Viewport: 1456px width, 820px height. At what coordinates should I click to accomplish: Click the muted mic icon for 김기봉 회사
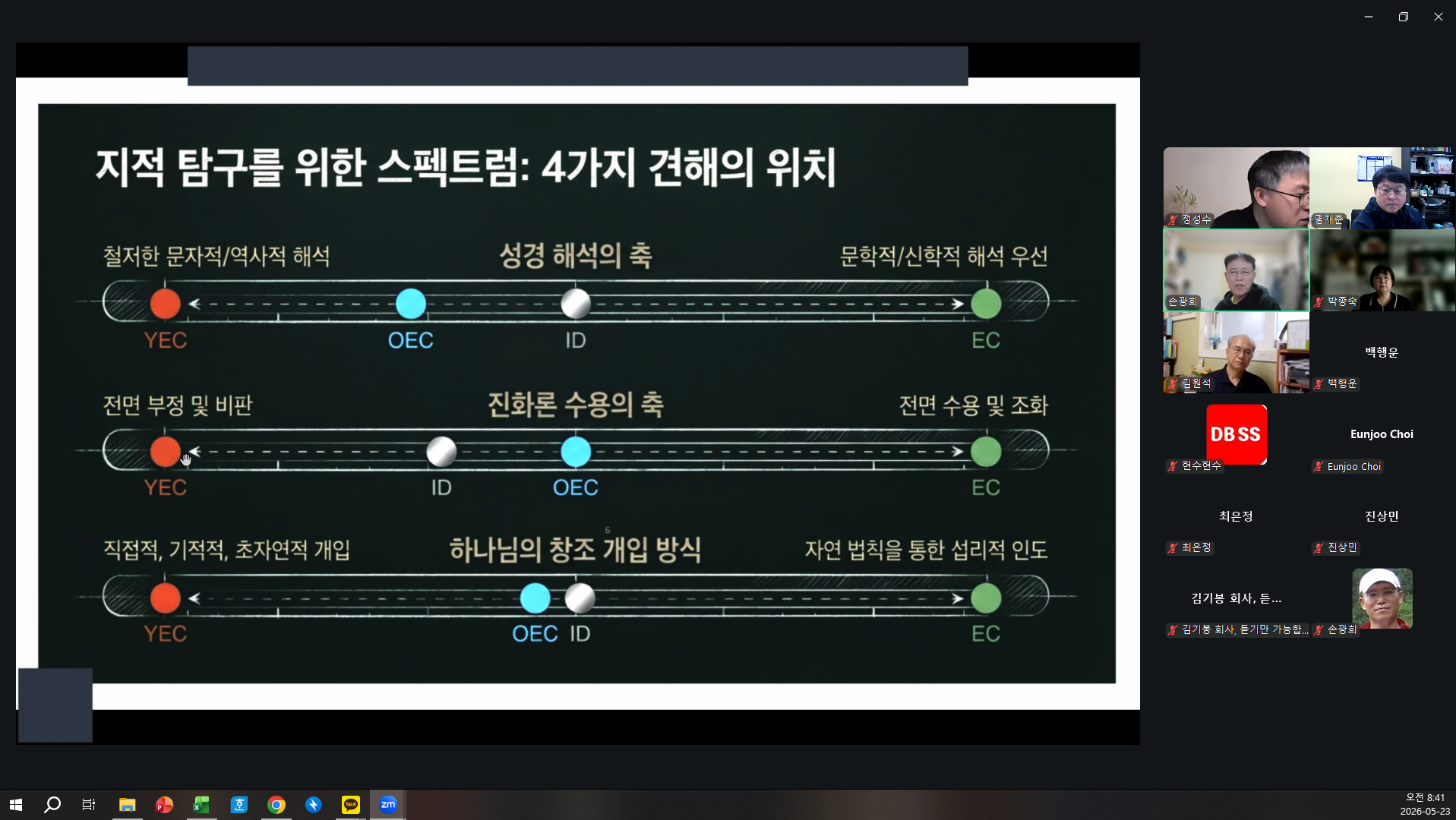click(1173, 629)
